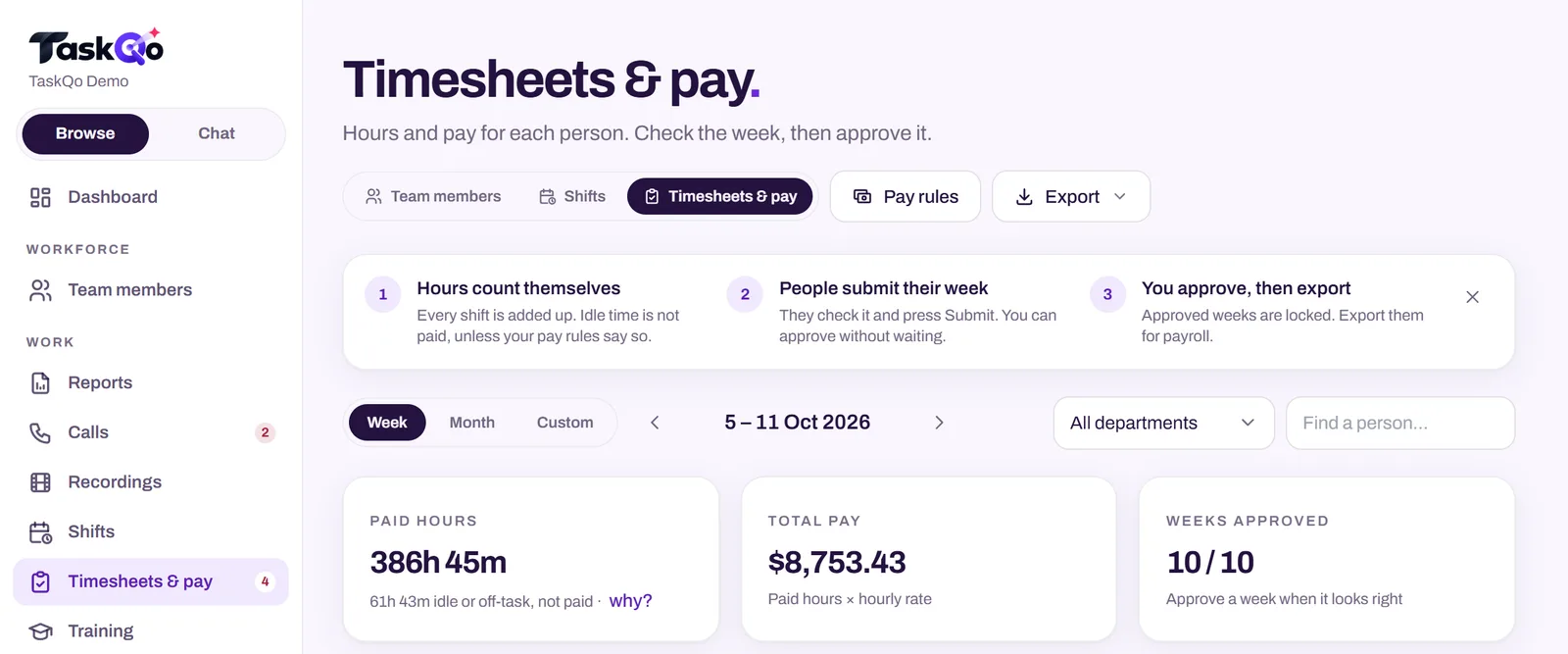Click the Timesheets clipboard icon in sidebar
The width and height of the screenshot is (1568, 654).
coord(40,581)
